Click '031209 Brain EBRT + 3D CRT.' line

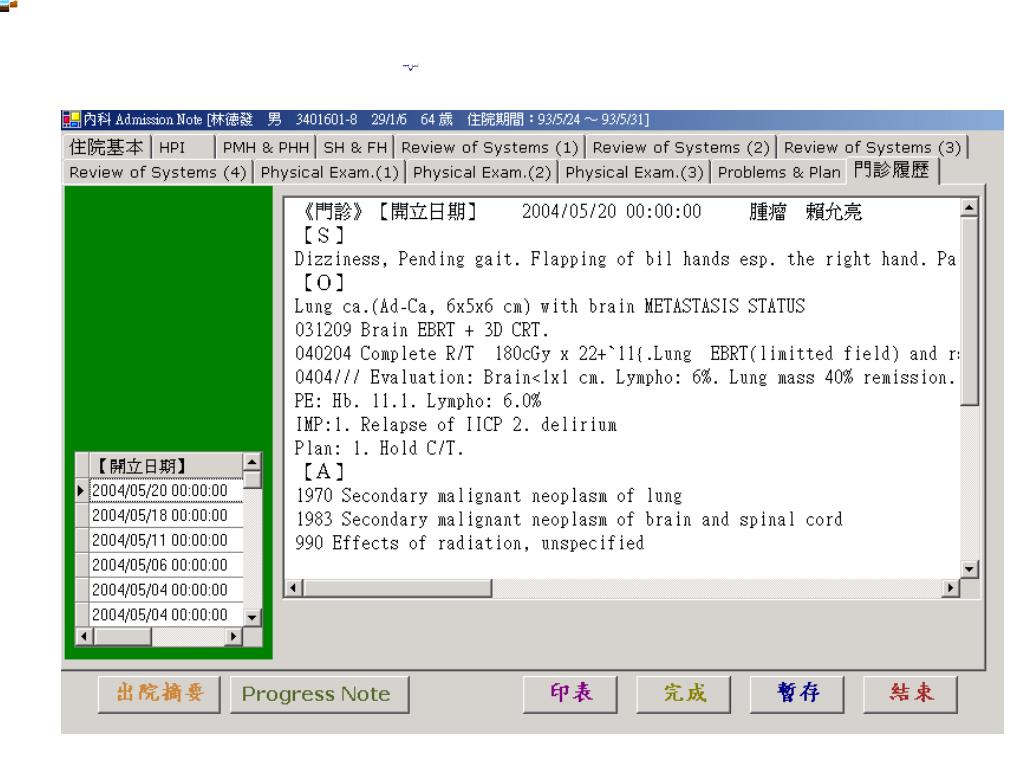(x=421, y=330)
